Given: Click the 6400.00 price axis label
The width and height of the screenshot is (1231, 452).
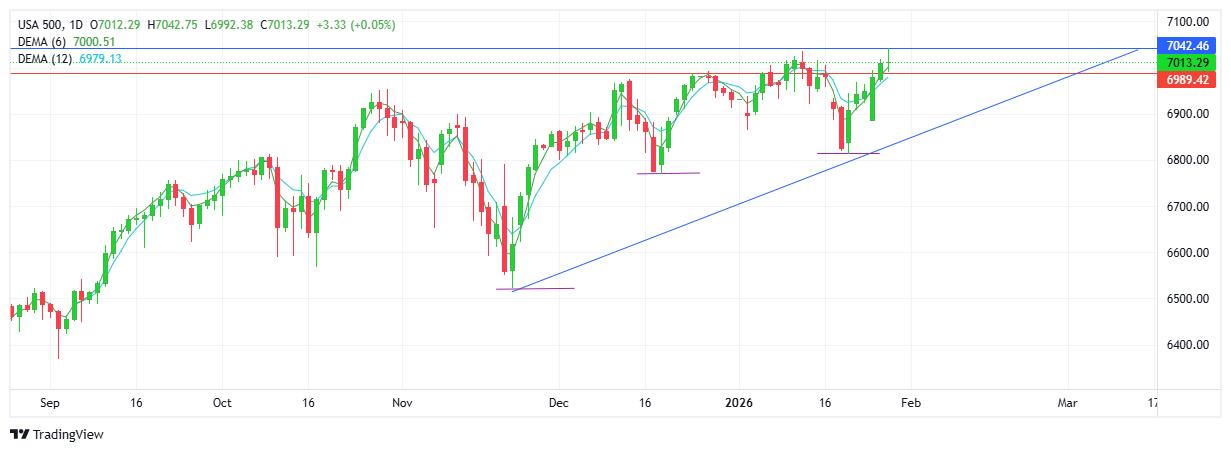Looking at the screenshot, I should coord(1188,345).
